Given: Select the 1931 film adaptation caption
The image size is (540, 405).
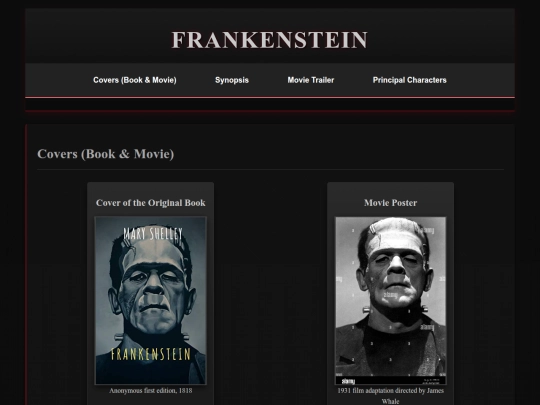Looking at the screenshot, I should (391, 396).
